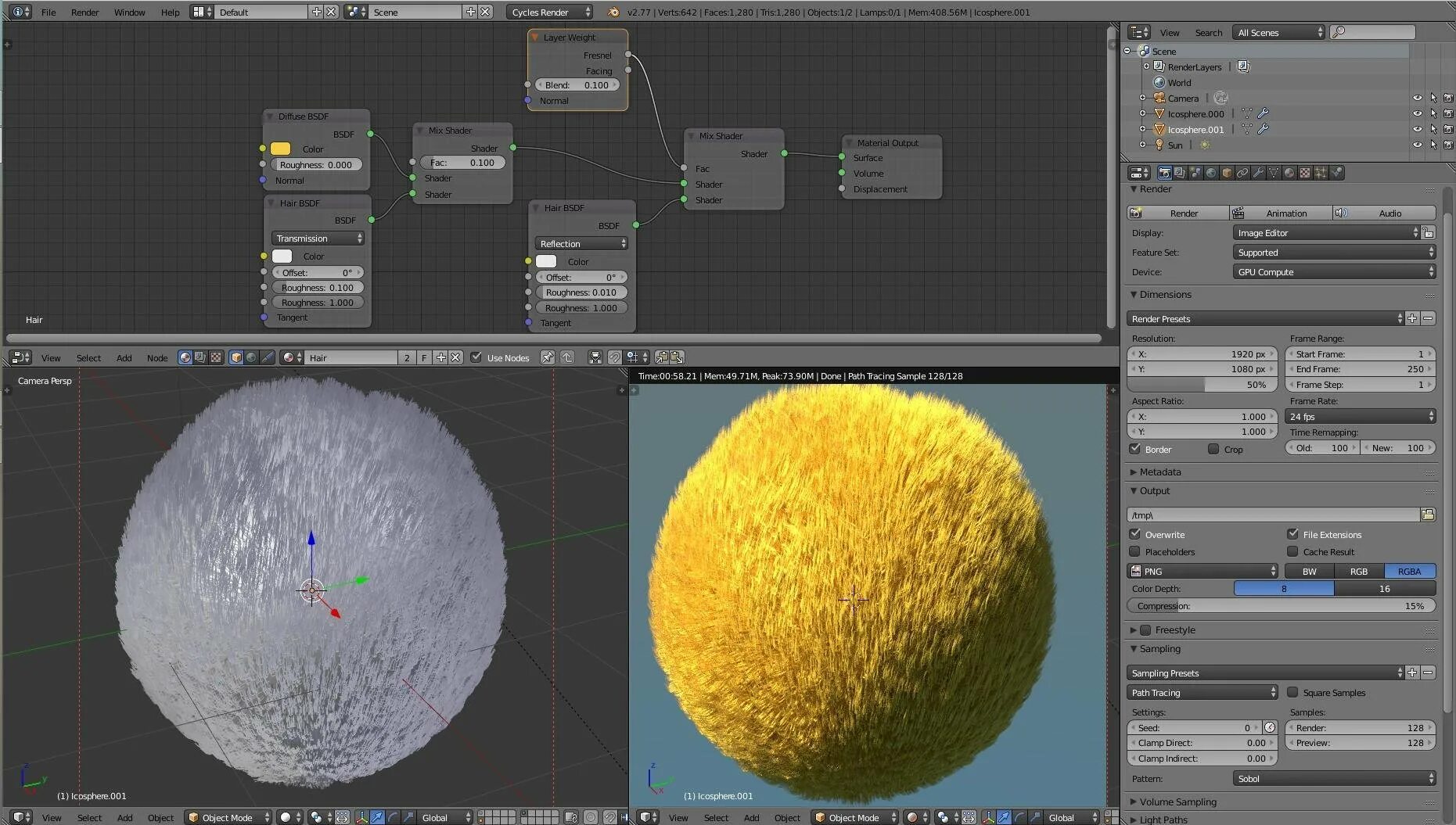Click the Audio button
Image resolution: width=1456 pixels, height=825 pixels.
(1384, 213)
